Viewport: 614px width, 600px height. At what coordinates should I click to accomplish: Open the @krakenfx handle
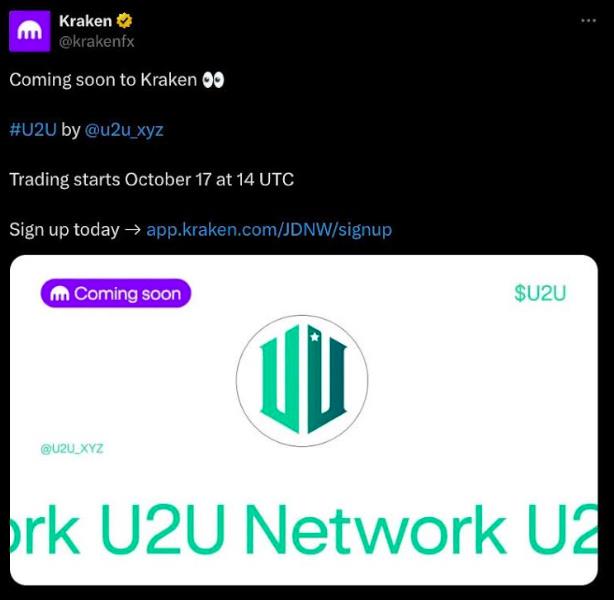[97, 41]
